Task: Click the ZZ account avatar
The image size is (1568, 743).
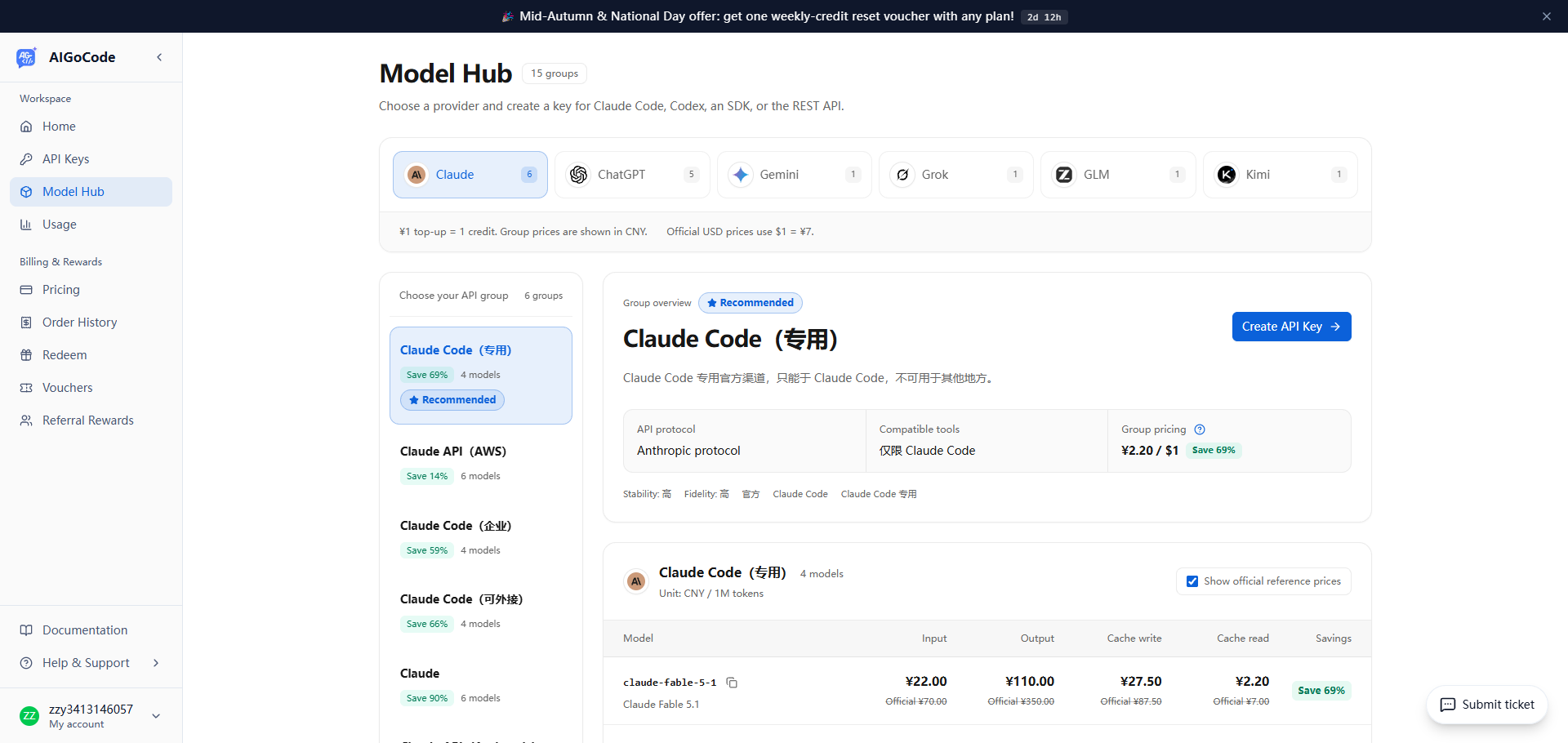Action: click(29, 716)
